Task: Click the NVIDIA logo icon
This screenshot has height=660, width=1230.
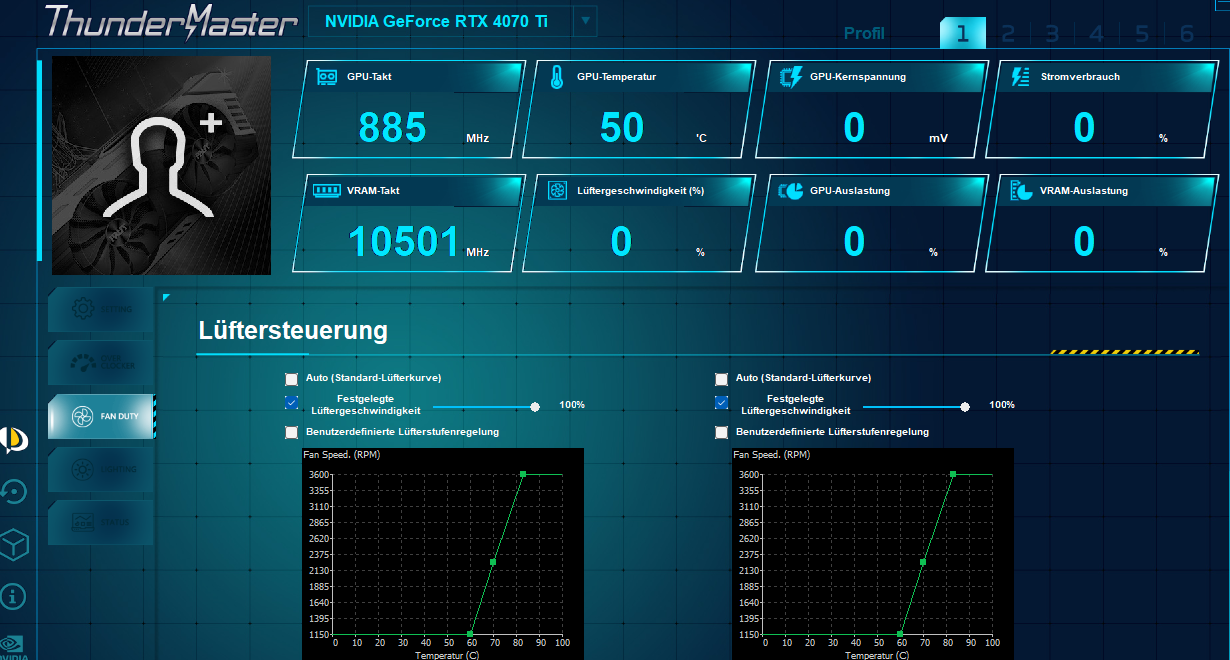Action: tap(12, 646)
